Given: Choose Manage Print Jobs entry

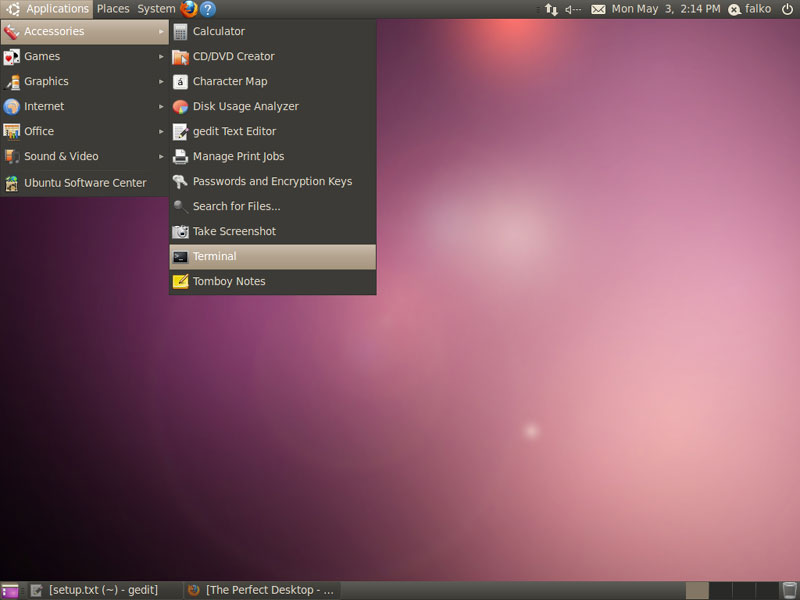Looking at the screenshot, I should click(272, 157).
